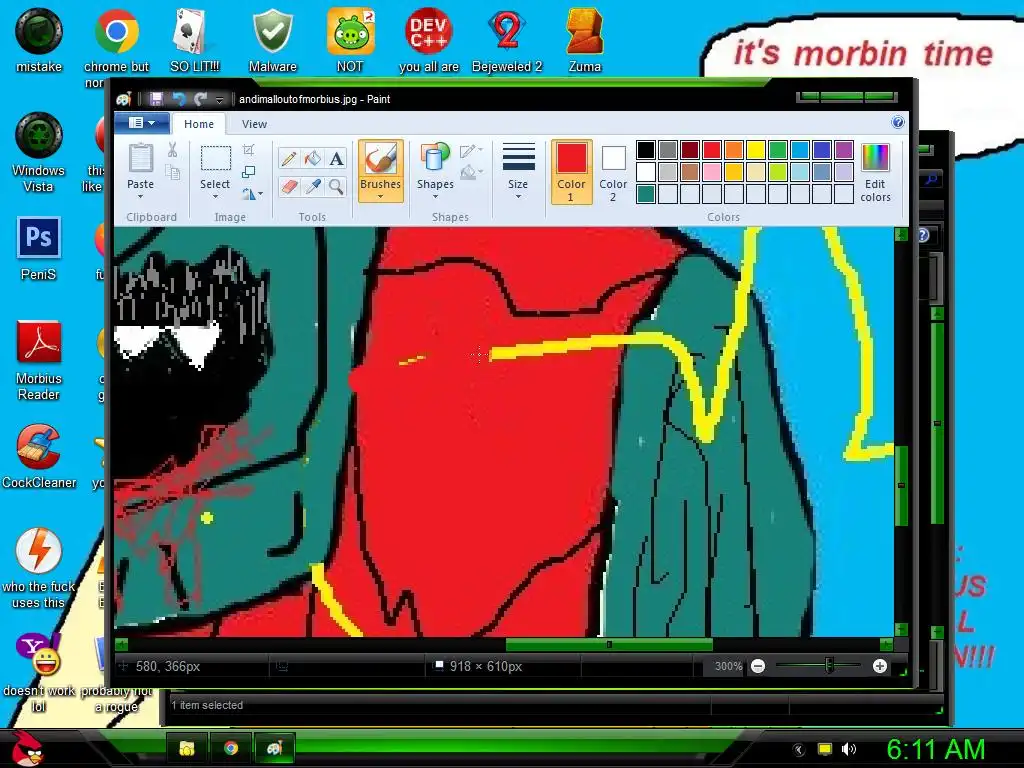This screenshot has width=1024, height=768.
Task: Open the Edit colors dialog
Action: pyautogui.click(x=875, y=172)
